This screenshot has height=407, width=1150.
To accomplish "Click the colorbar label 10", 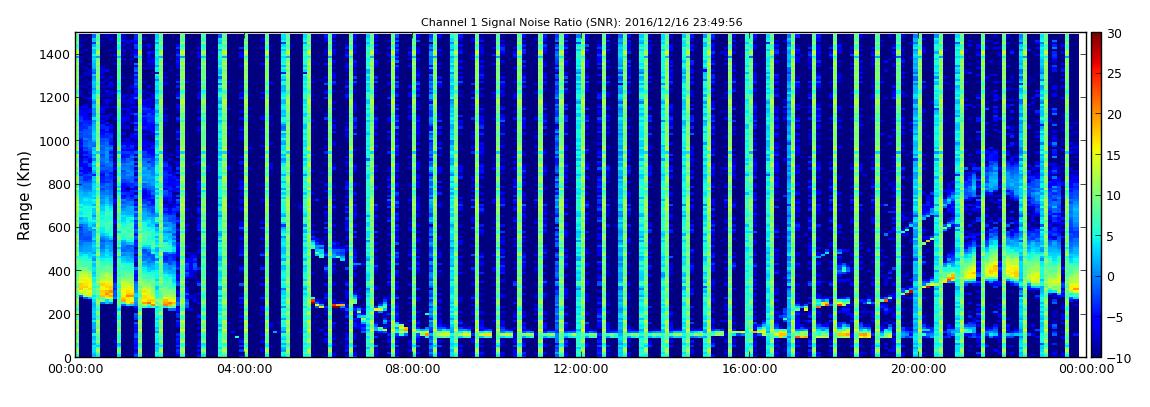I will tap(1114, 196).
